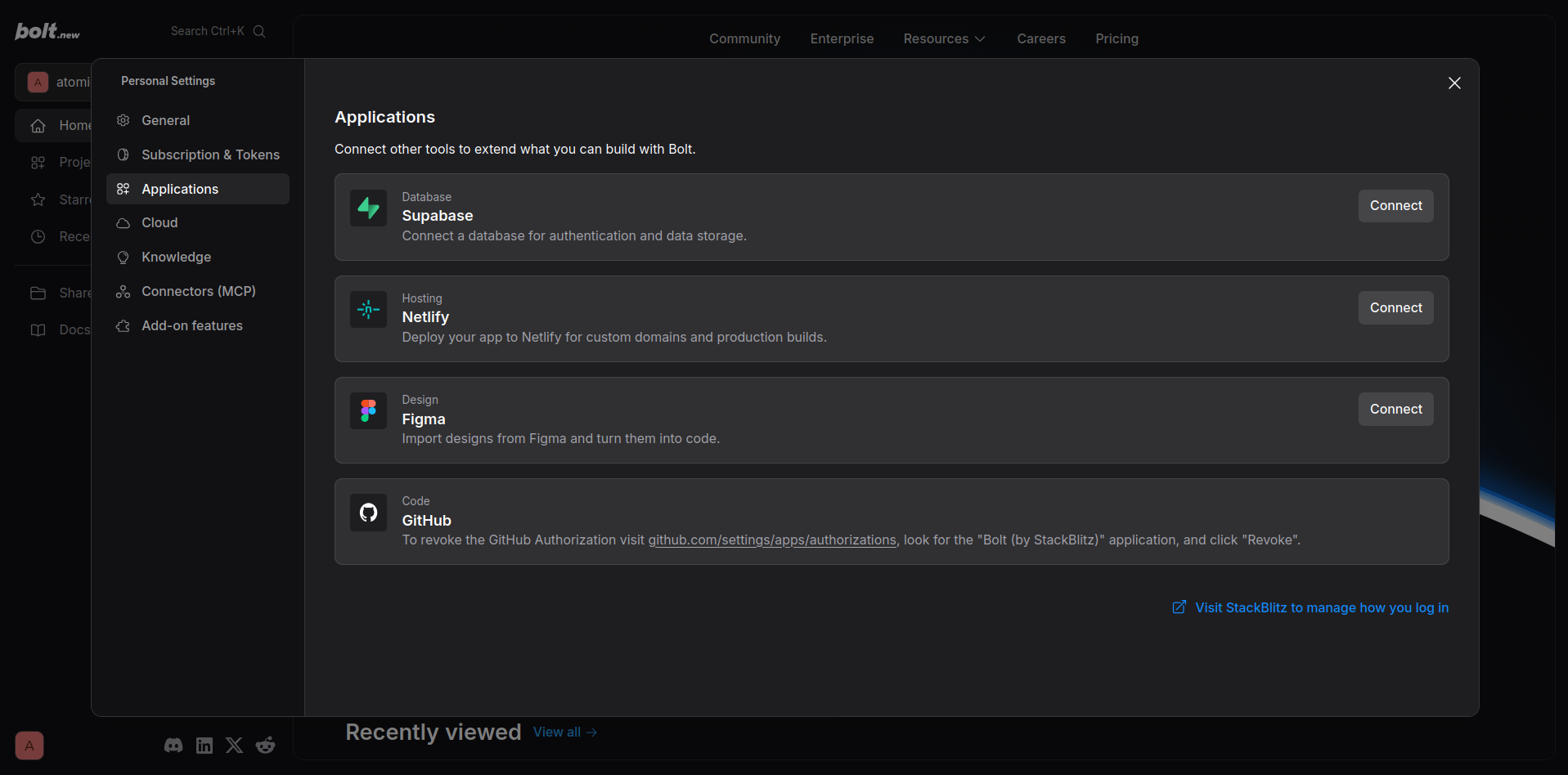Open Connectors (MCP) settings

(198, 291)
